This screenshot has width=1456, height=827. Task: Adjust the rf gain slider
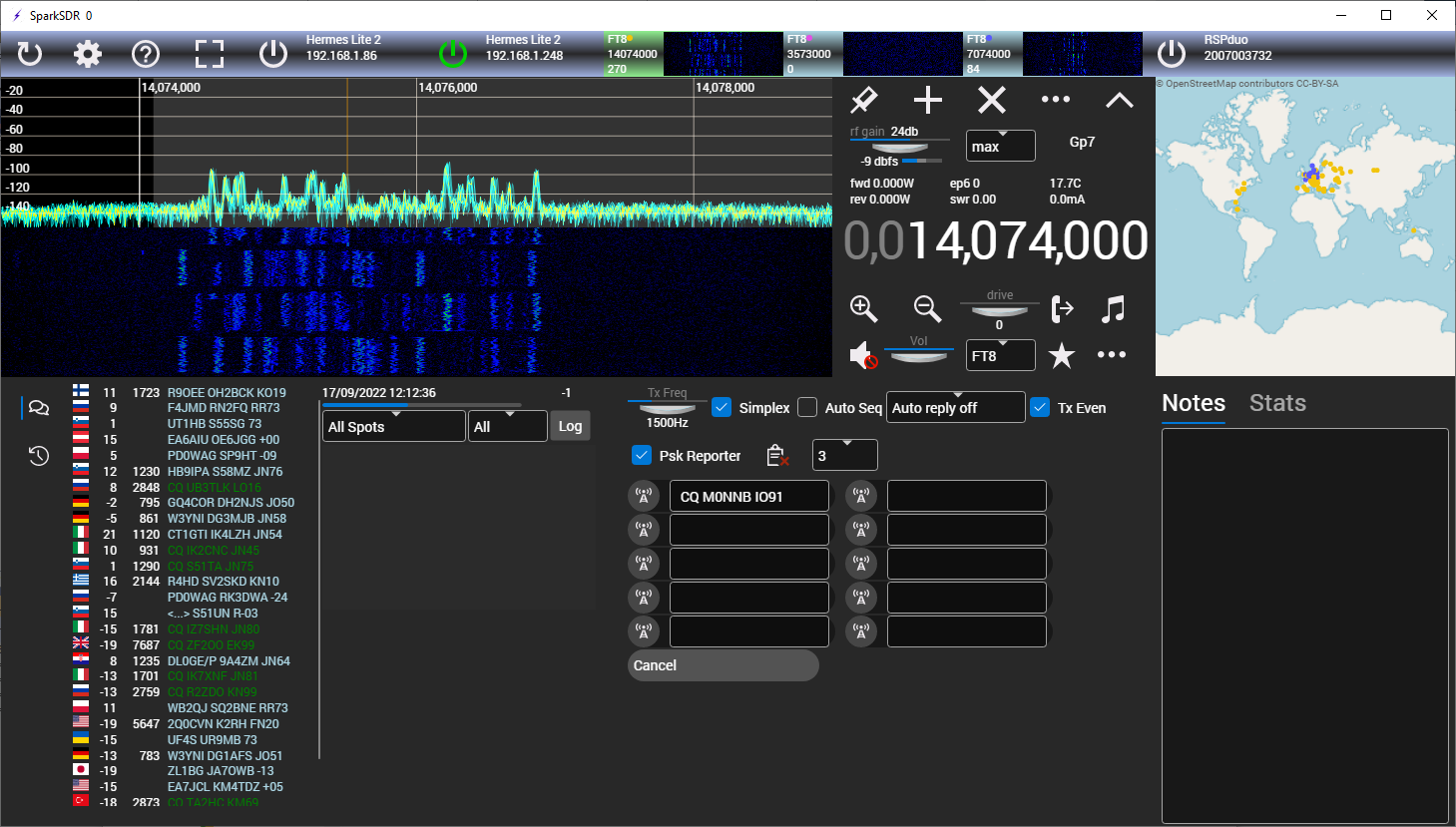899,148
